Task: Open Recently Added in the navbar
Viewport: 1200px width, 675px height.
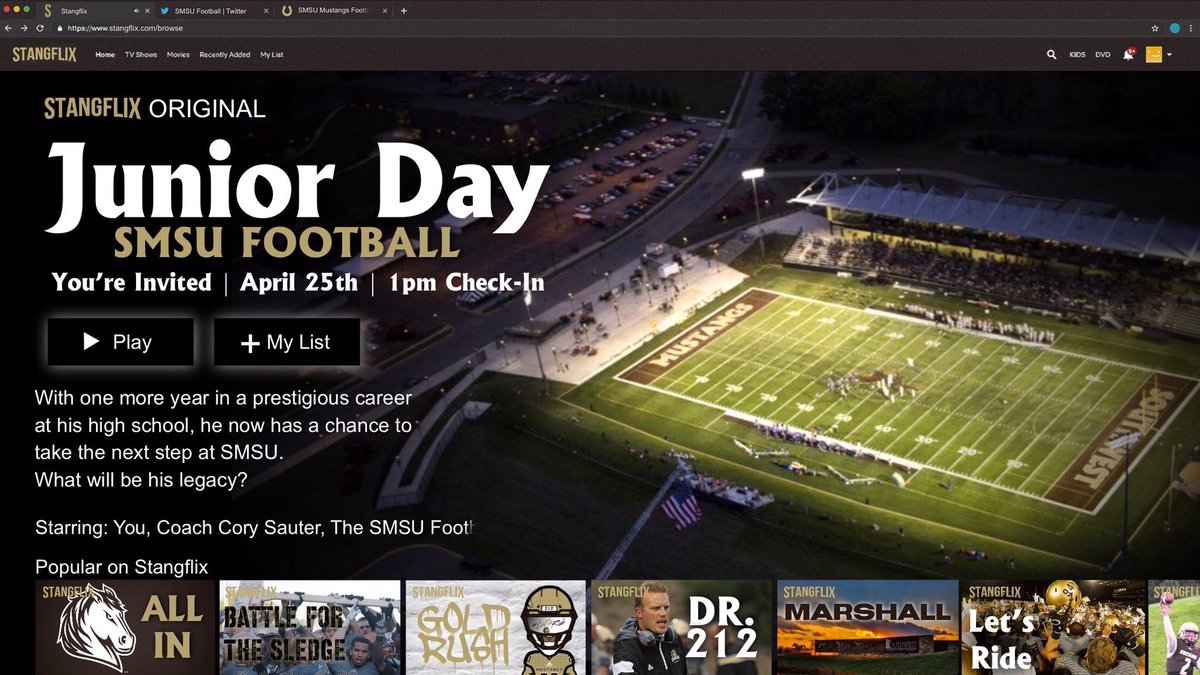Action: click(x=225, y=55)
